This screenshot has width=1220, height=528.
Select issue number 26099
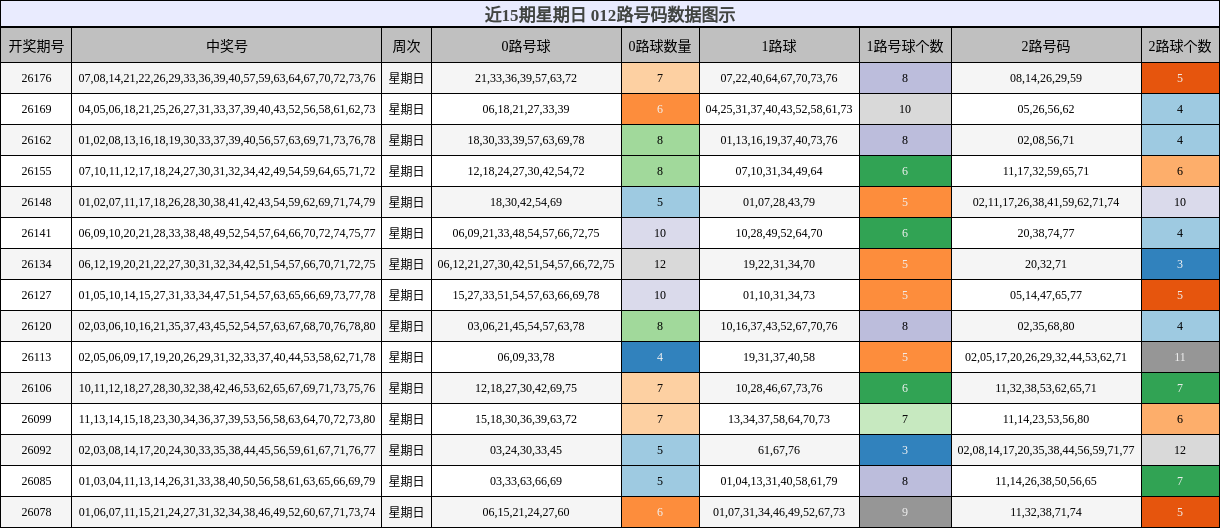36,419
